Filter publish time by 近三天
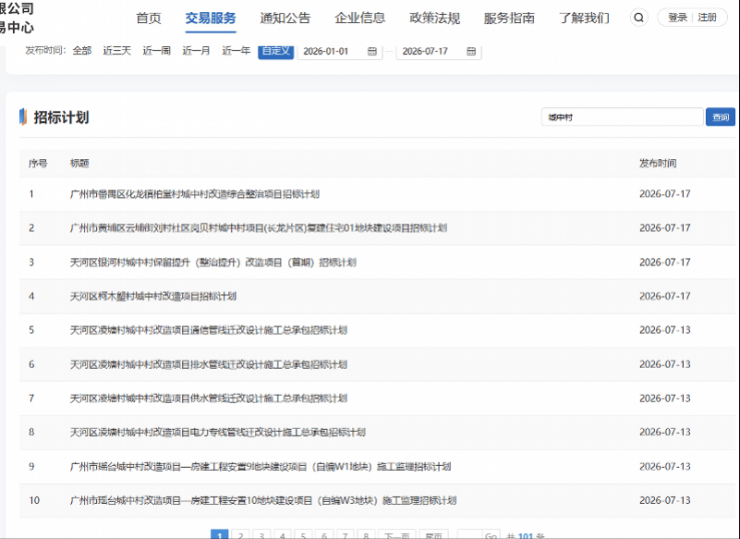 [x=117, y=50]
